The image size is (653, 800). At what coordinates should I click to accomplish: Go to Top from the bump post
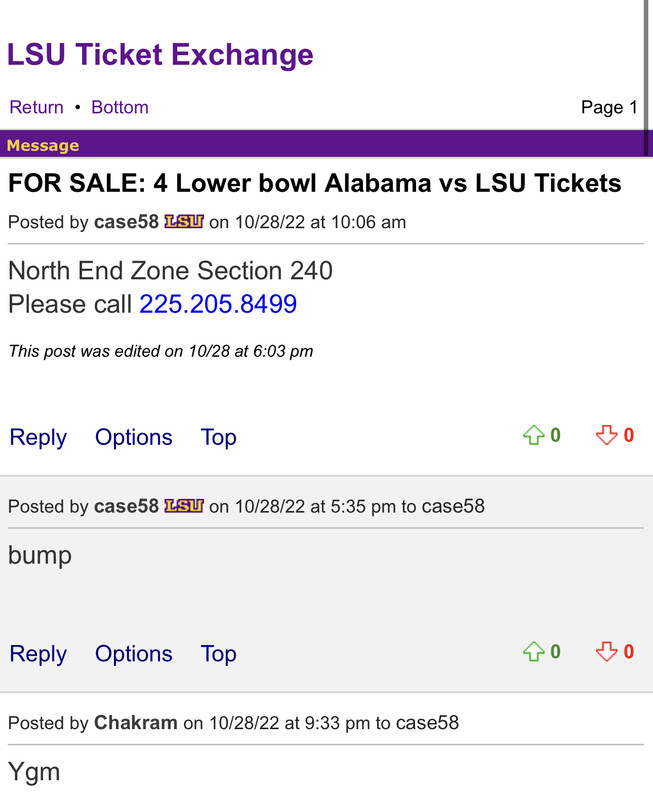(x=219, y=654)
